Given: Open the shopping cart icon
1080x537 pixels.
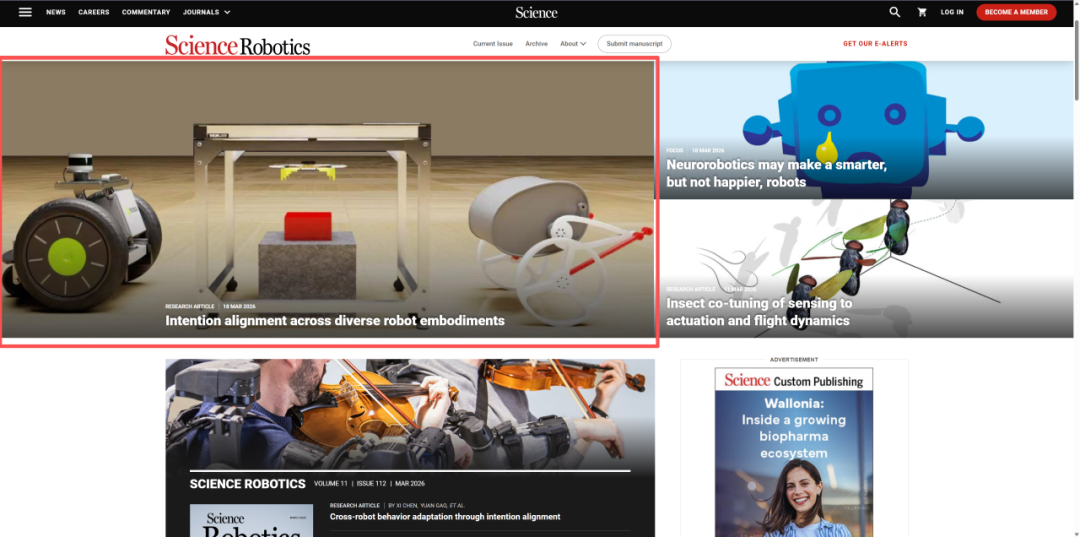Looking at the screenshot, I should [x=922, y=12].
